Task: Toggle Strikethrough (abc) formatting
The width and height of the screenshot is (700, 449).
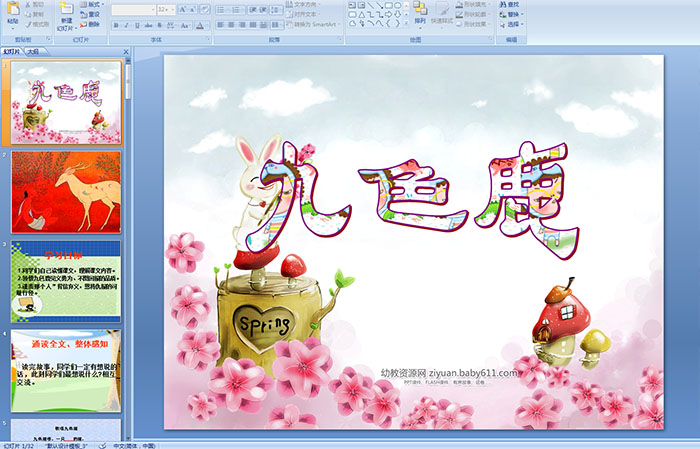Action: [x=149, y=25]
